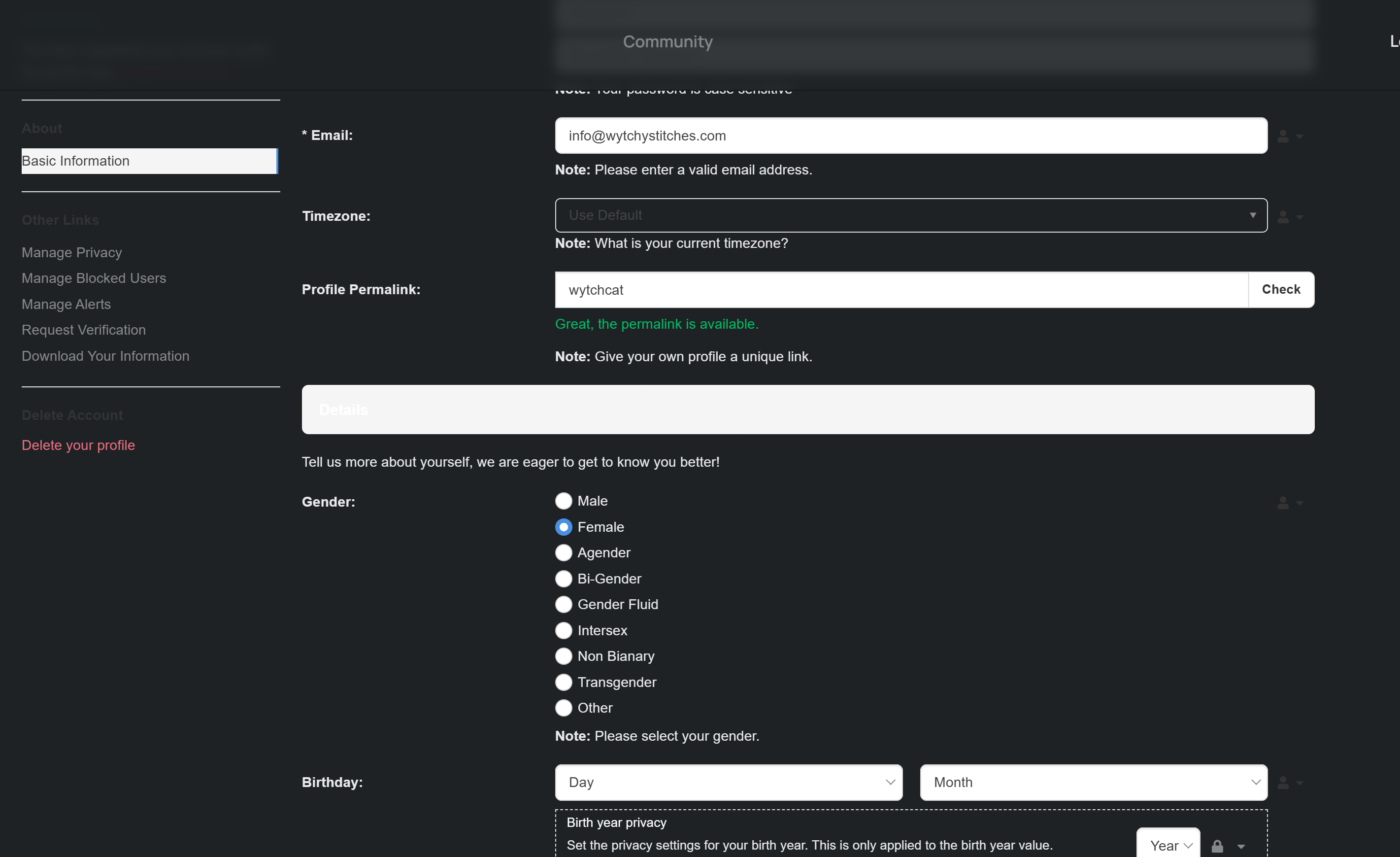Open the birthday Month dropdown
Screen dimensions: 1400x857
click(x=1093, y=783)
